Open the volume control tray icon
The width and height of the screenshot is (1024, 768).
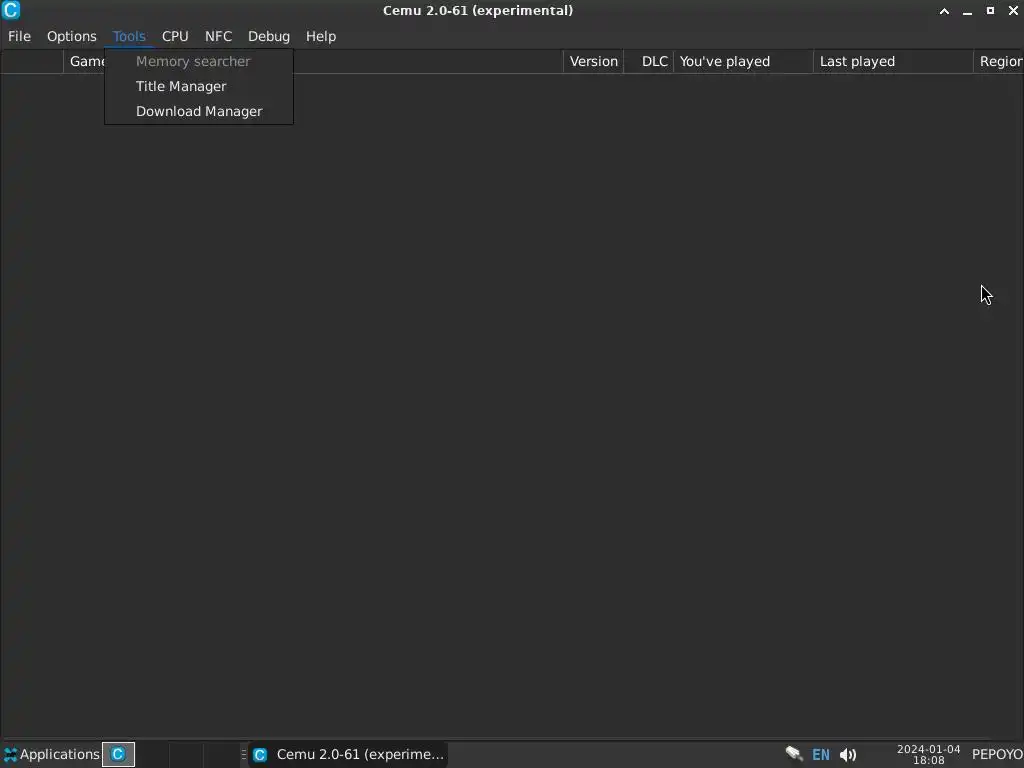point(848,755)
